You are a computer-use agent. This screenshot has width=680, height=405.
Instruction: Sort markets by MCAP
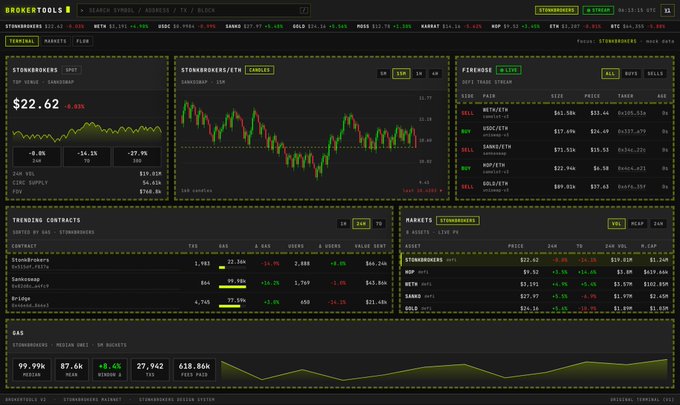[x=637, y=224]
